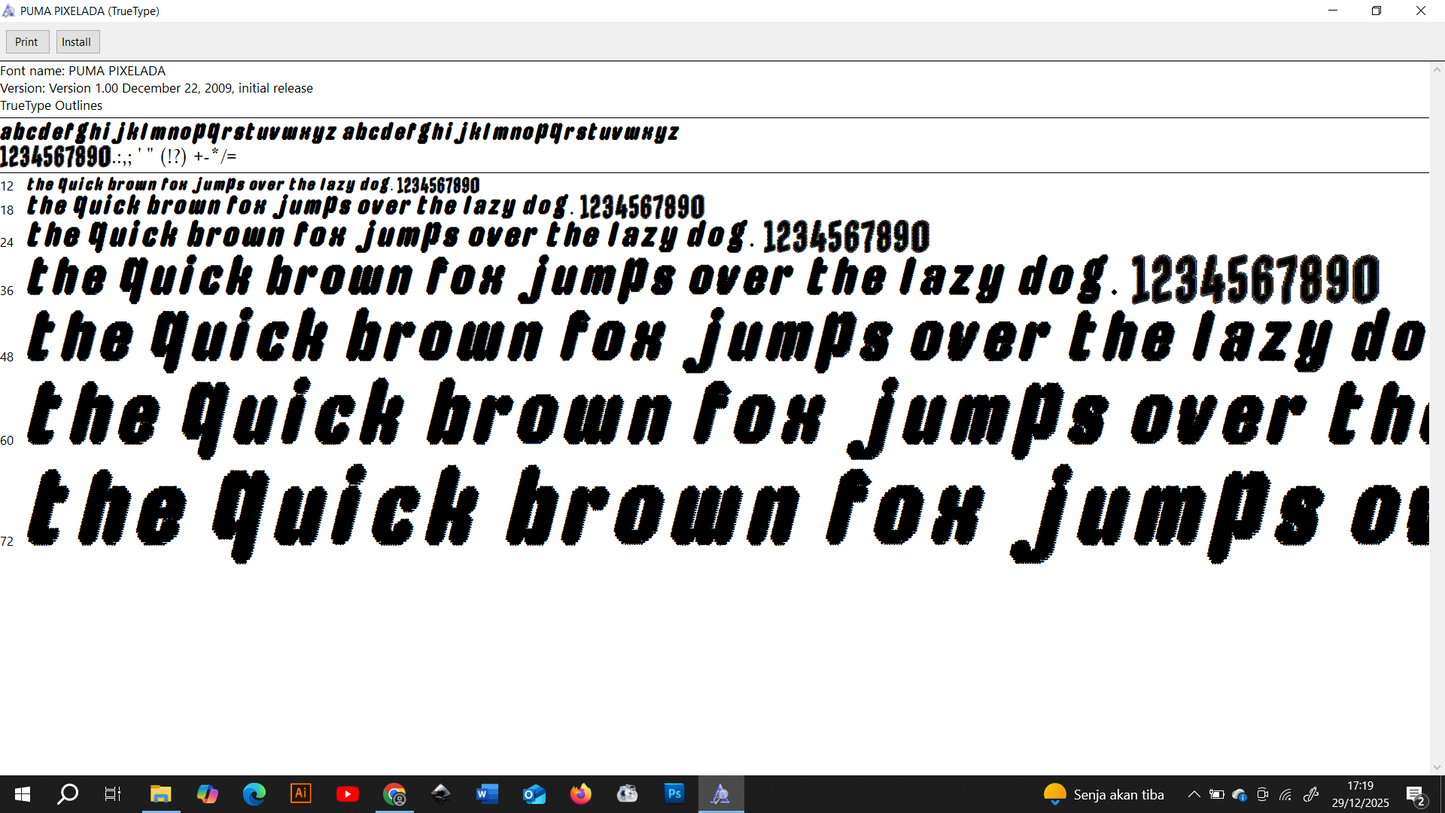Launch Firefox from the taskbar
The image size is (1445, 813).
click(581, 794)
